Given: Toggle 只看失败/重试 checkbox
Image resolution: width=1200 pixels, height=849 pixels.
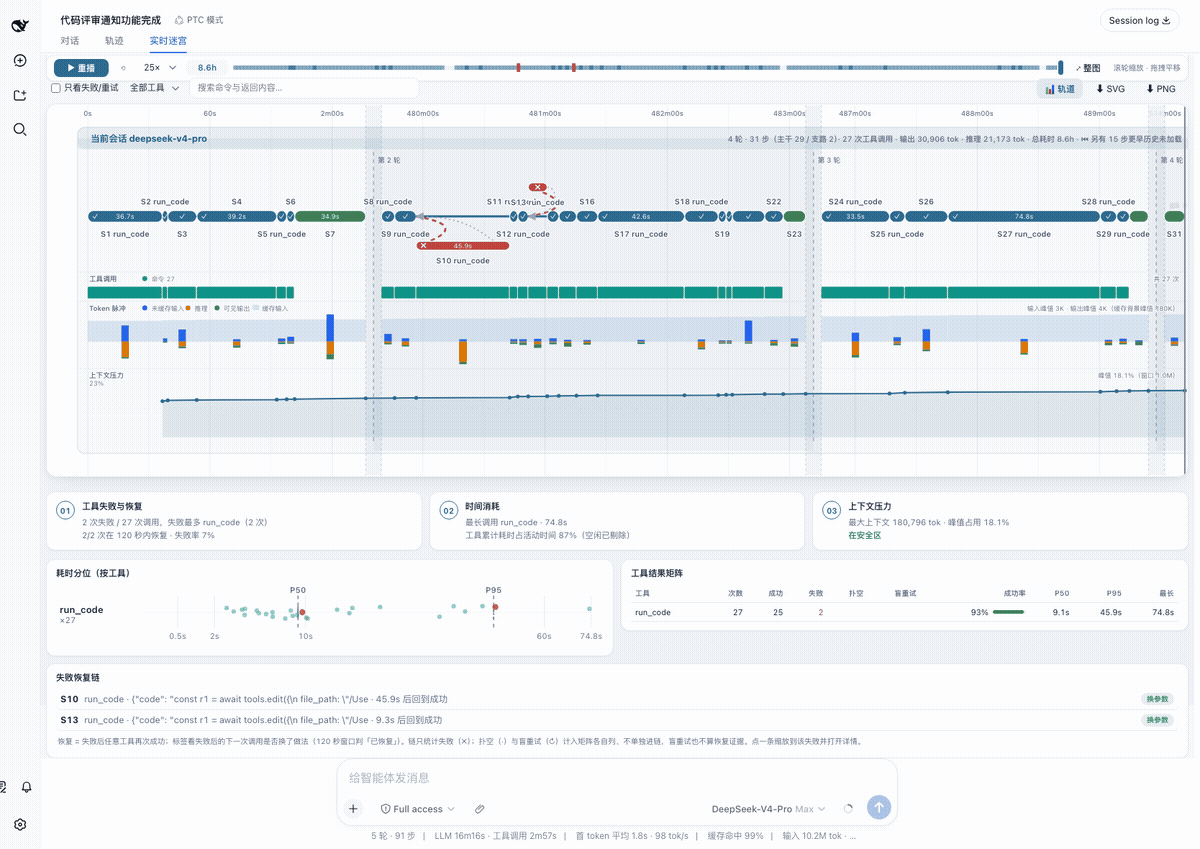Looking at the screenshot, I should [x=56, y=88].
